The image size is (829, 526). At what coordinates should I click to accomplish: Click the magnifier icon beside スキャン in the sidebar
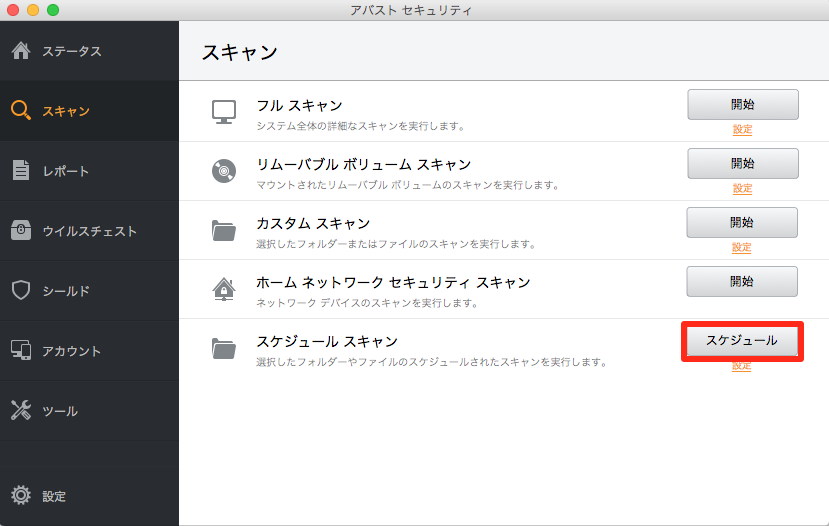(21, 110)
